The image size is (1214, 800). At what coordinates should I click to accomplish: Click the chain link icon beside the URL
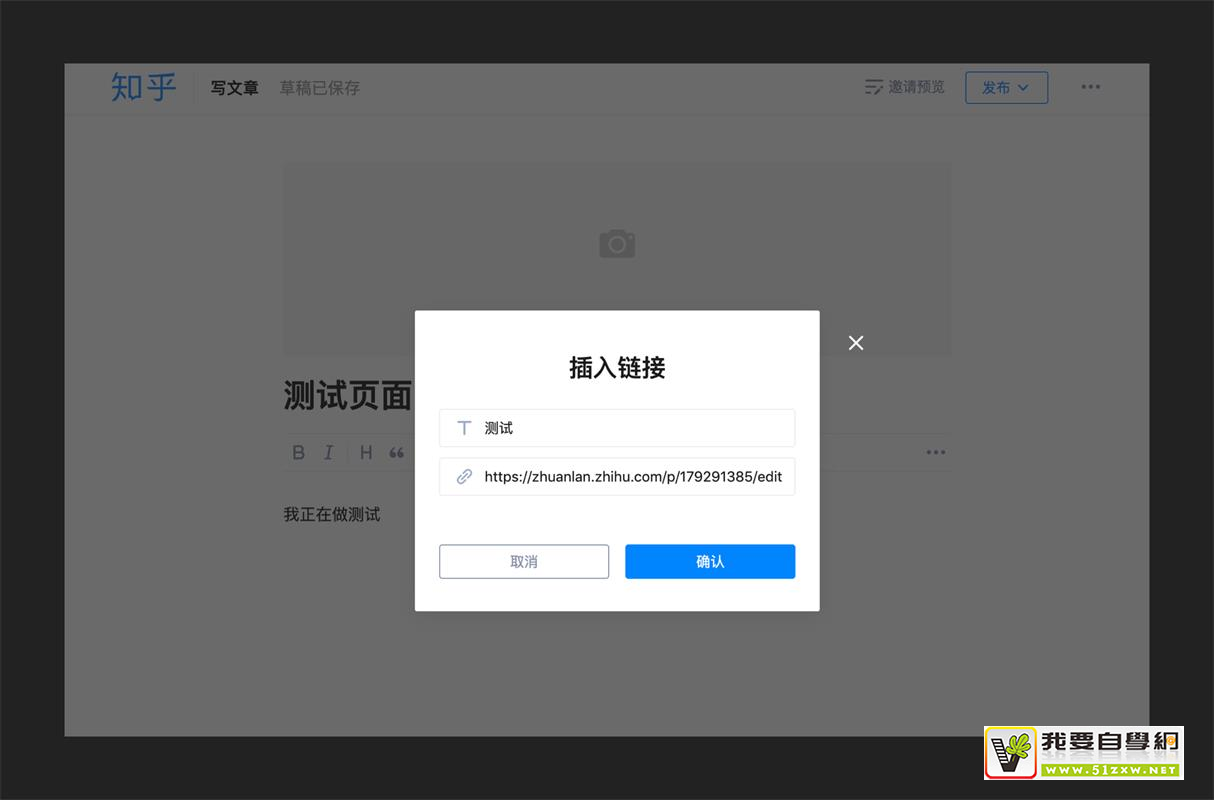point(464,477)
